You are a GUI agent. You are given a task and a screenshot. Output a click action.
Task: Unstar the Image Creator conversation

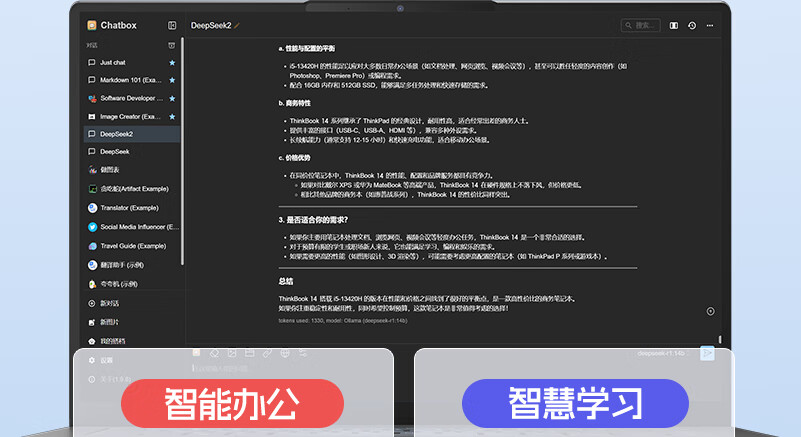tap(172, 117)
